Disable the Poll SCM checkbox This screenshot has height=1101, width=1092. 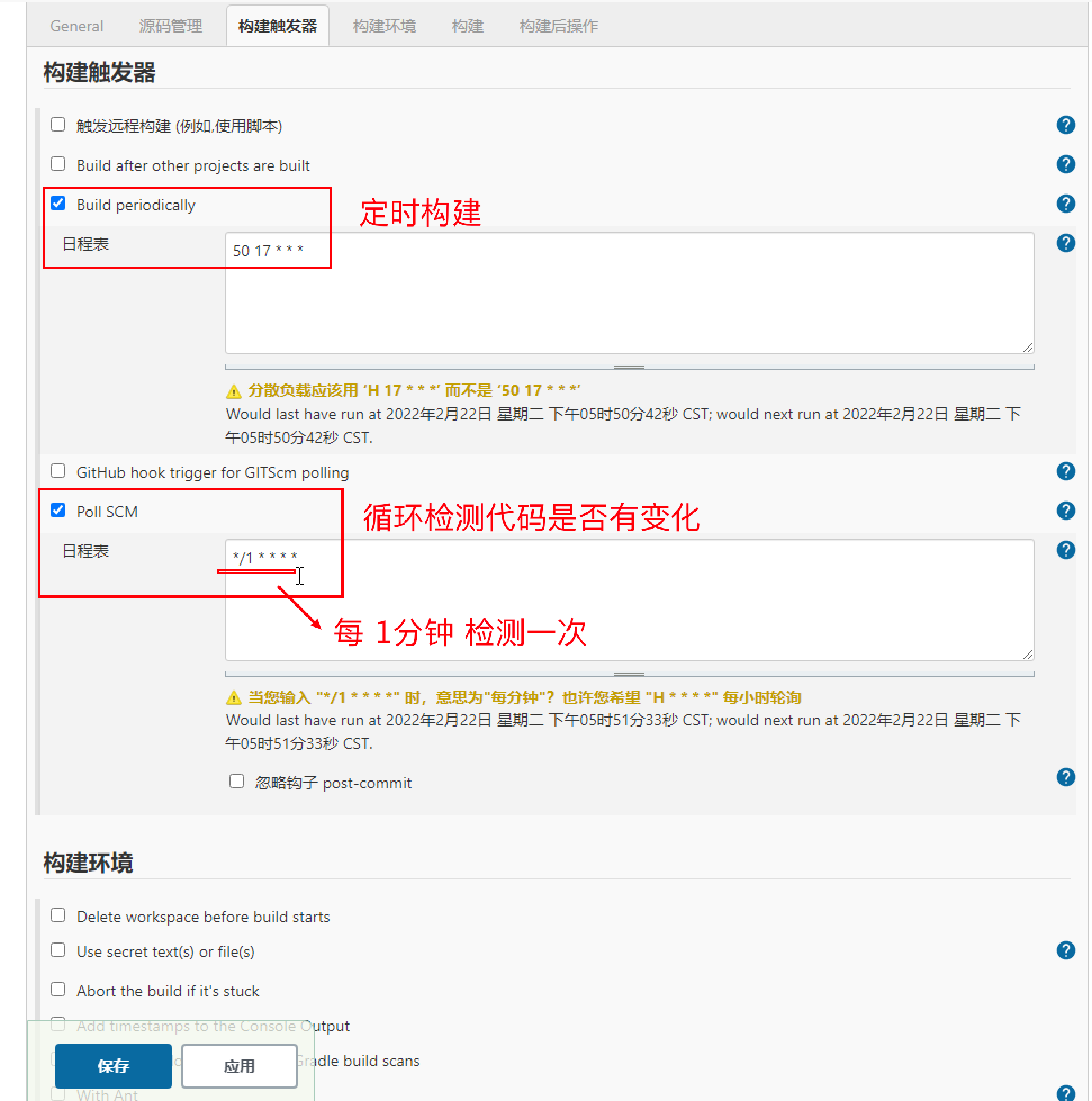click(58, 510)
